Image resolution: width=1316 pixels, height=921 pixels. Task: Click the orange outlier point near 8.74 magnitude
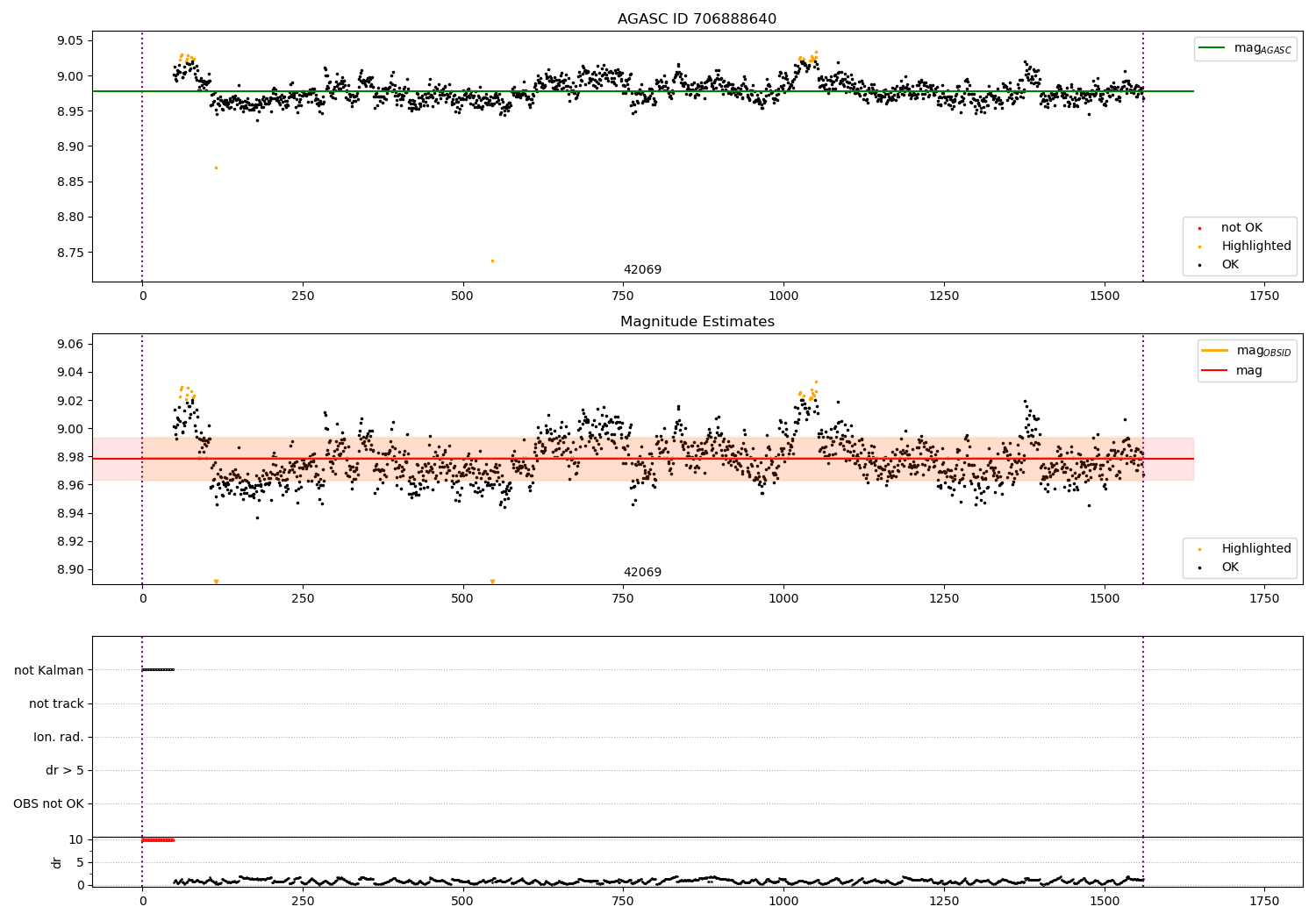click(492, 261)
